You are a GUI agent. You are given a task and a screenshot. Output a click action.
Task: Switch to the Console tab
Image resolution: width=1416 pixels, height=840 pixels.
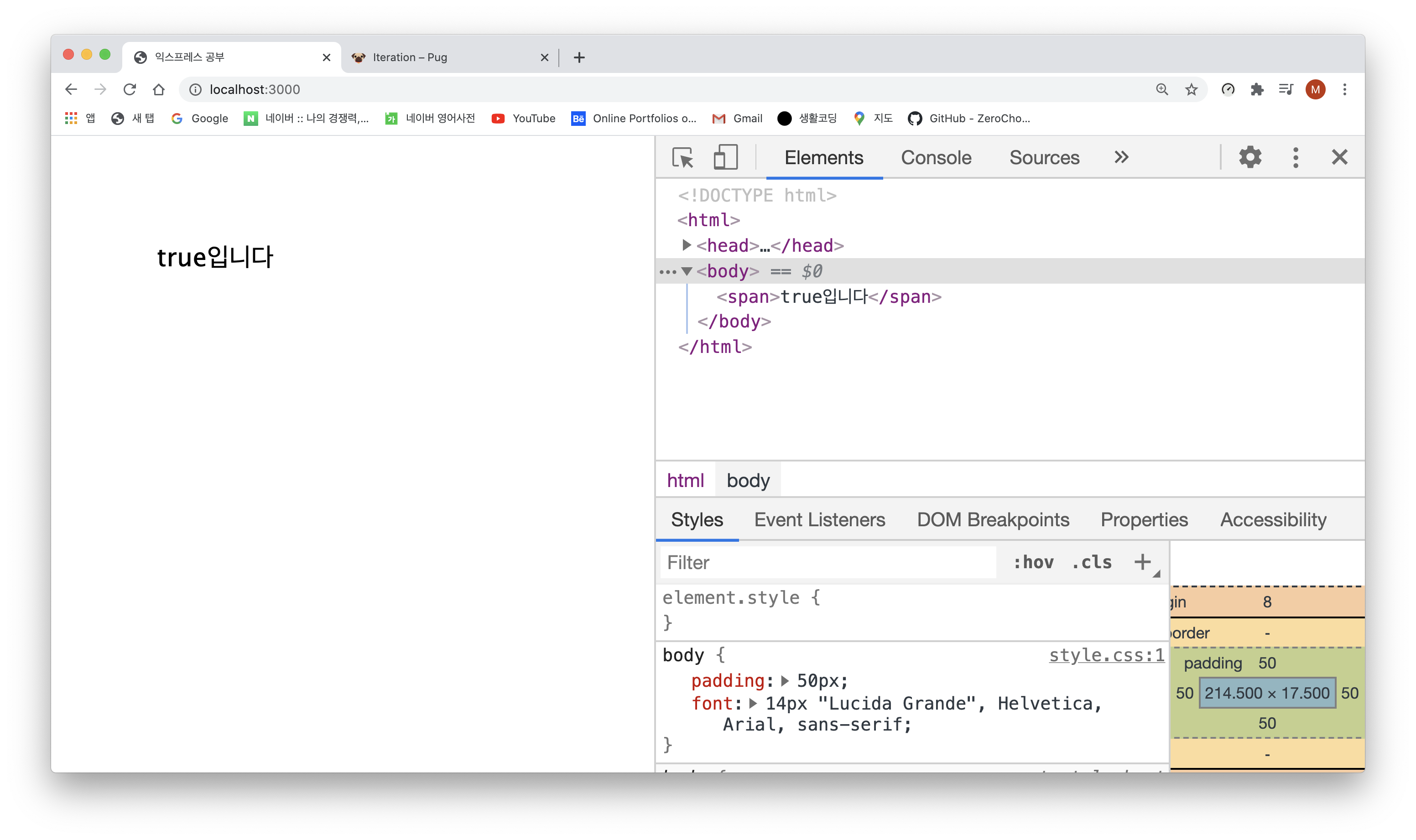(936, 157)
